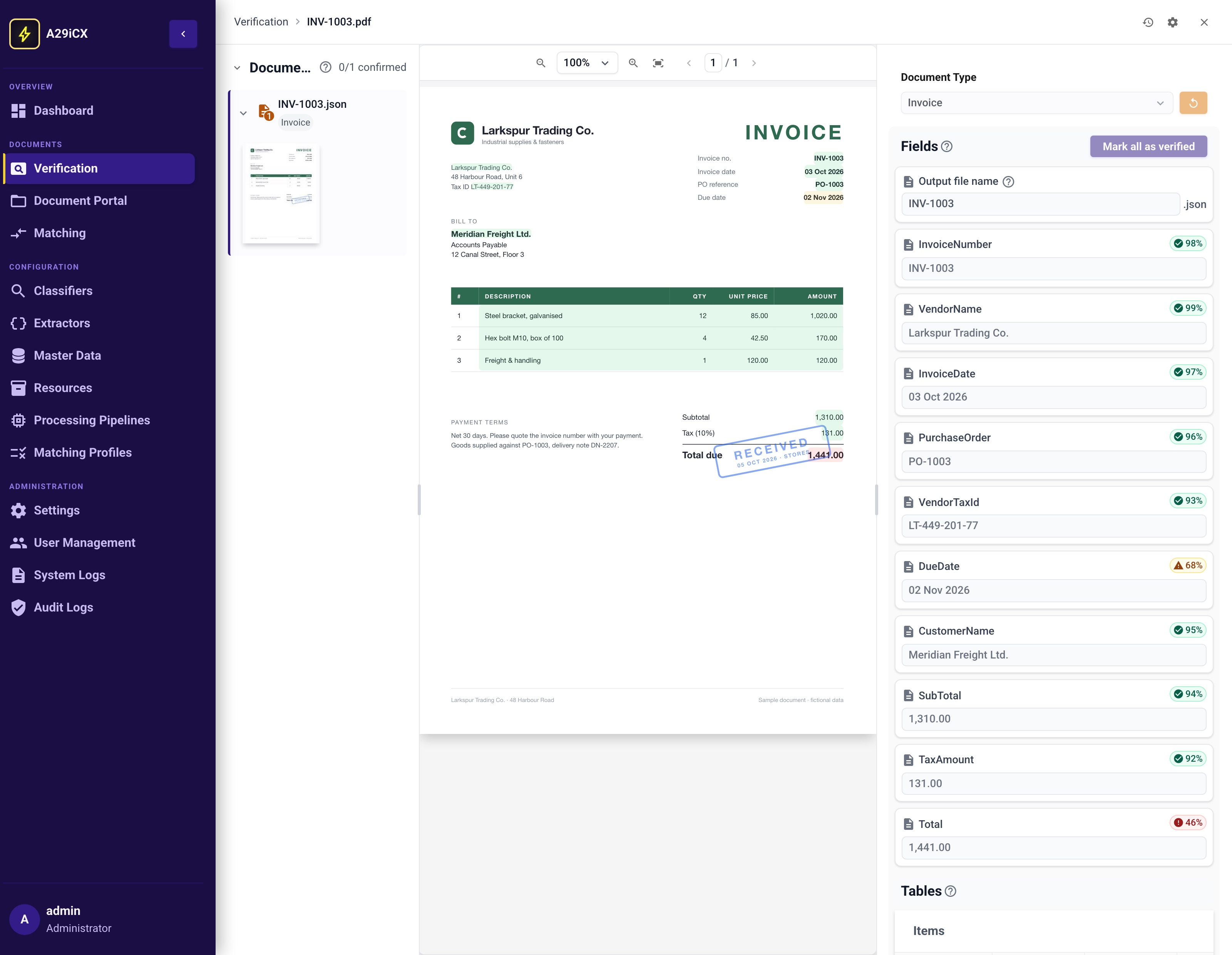
Task: Open Processing Pipelines
Action: (99, 420)
